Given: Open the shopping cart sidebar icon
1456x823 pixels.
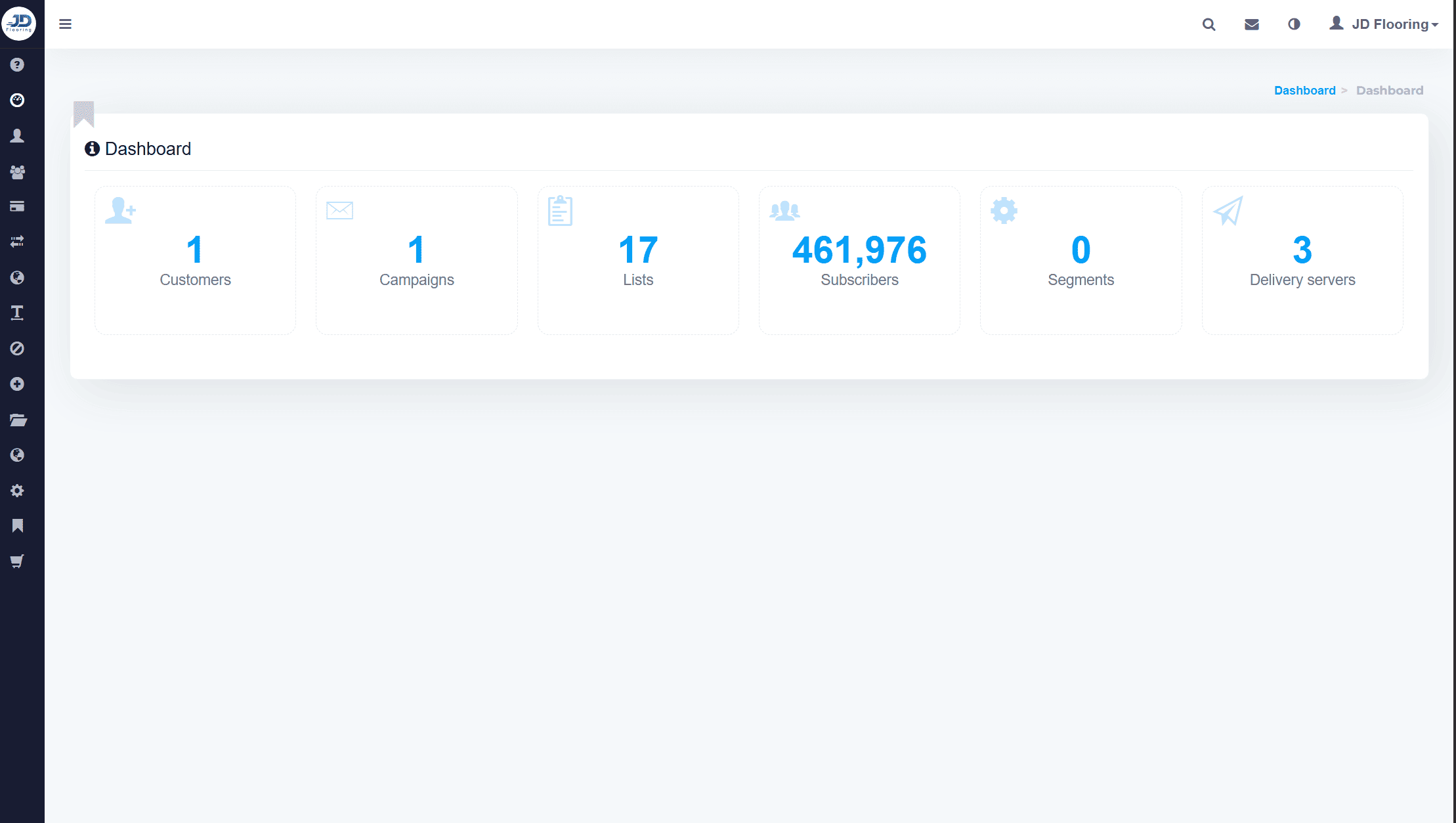Looking at the screenshot, I should pyautogui.click(x=18, y=561).
